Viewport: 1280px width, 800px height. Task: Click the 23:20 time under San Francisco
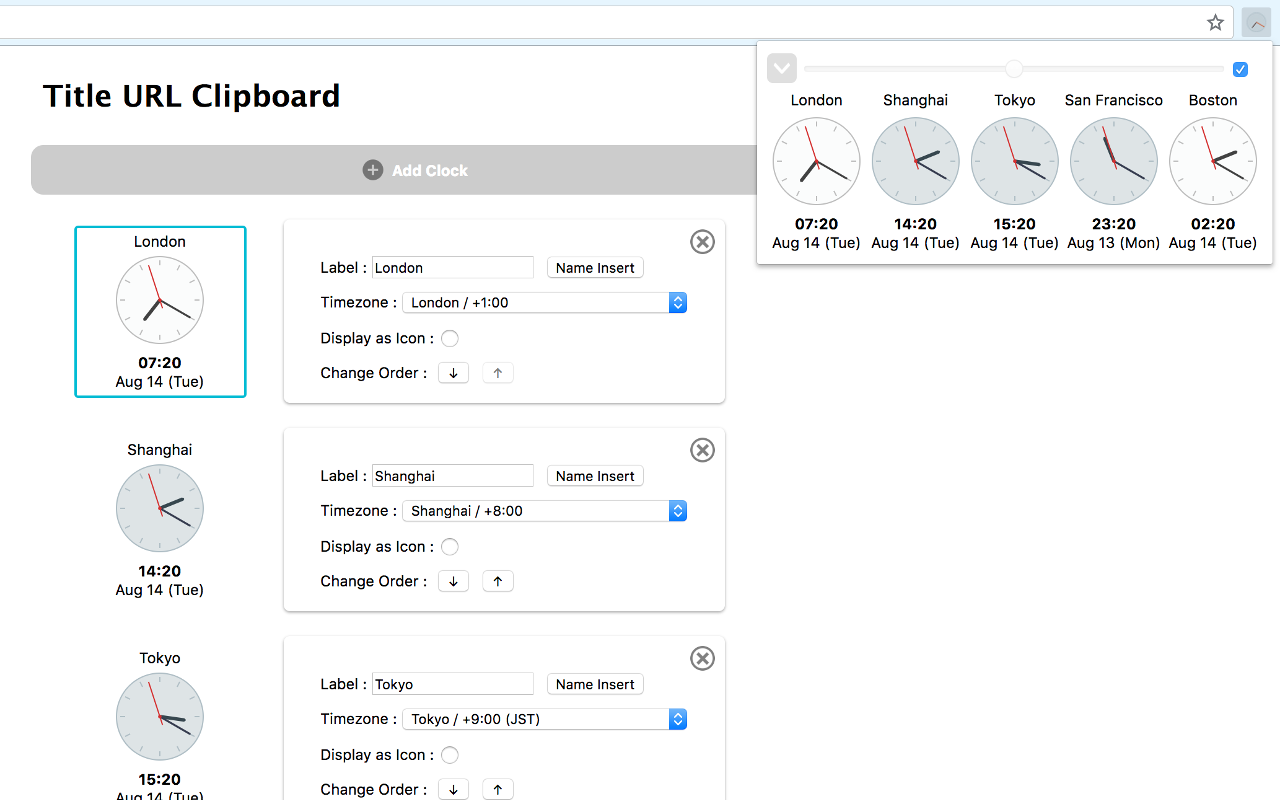click(1114, 224)
